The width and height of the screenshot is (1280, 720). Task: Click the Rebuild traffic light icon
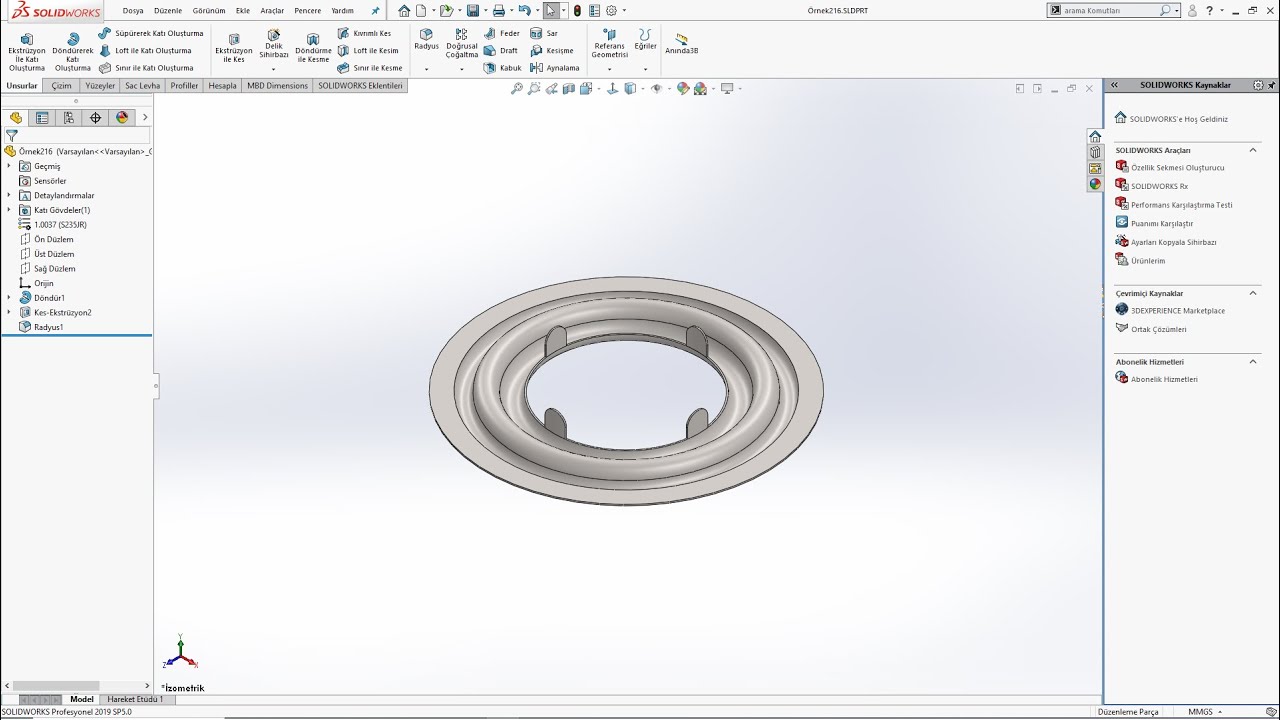click(x=577, y=11)
